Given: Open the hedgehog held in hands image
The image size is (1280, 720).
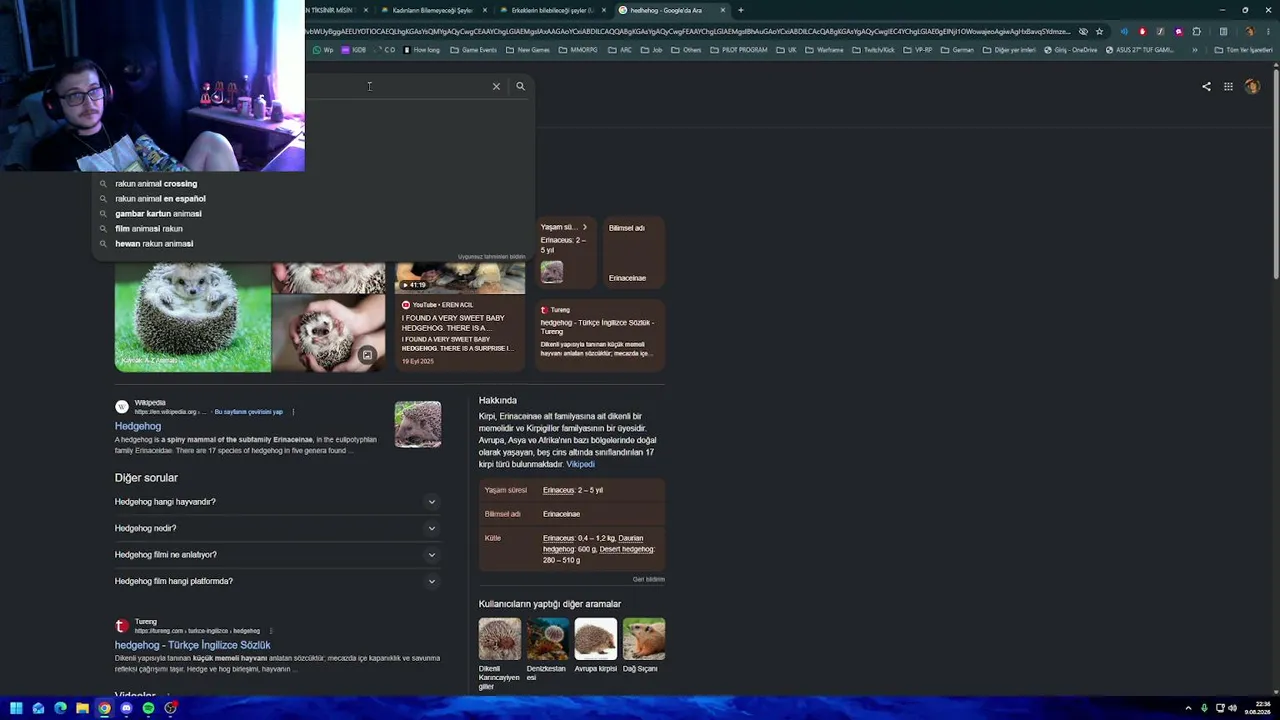Looking at the screenshot, I should pos(329,334).
